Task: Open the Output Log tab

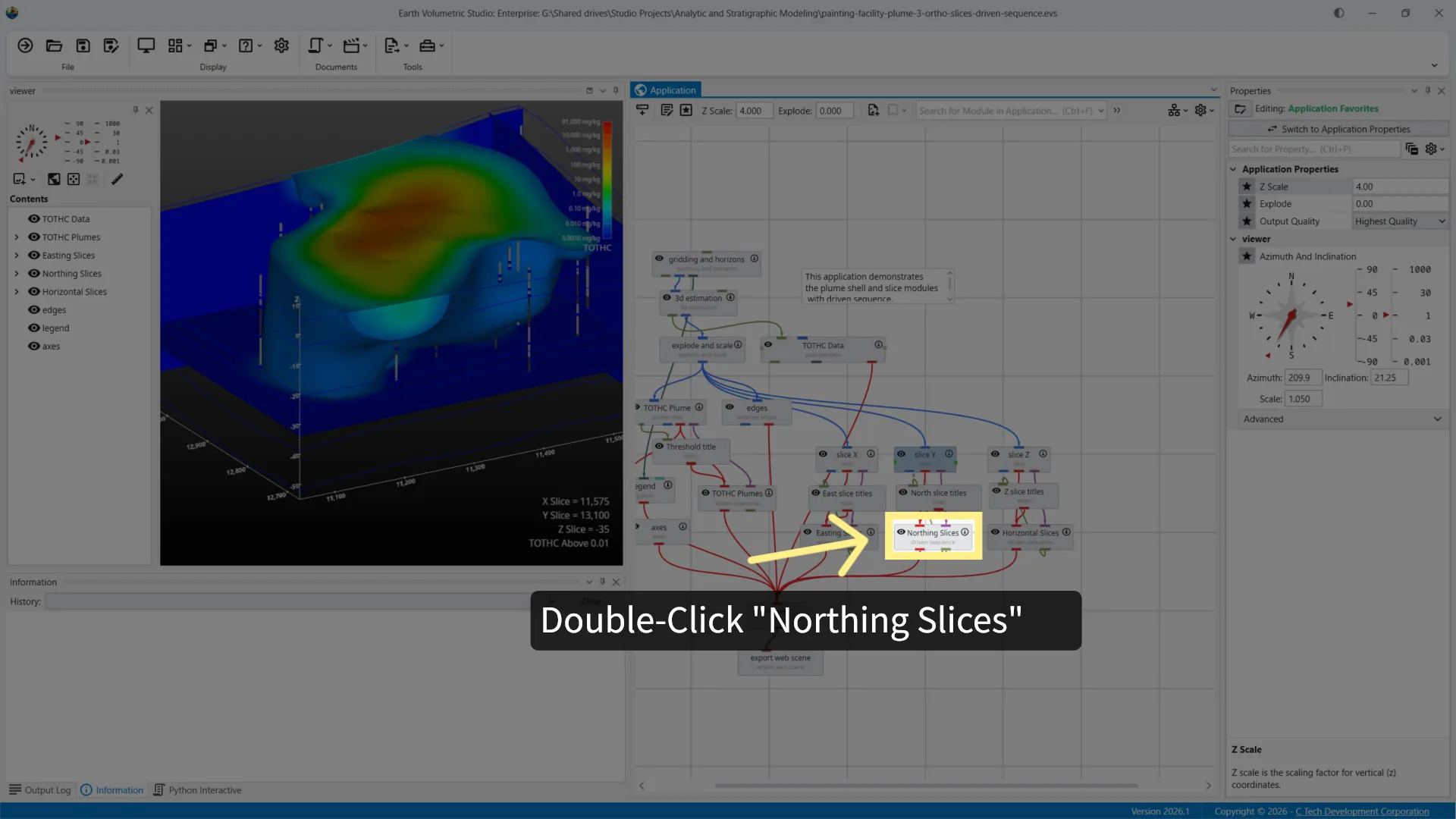Action: (40, 789)
